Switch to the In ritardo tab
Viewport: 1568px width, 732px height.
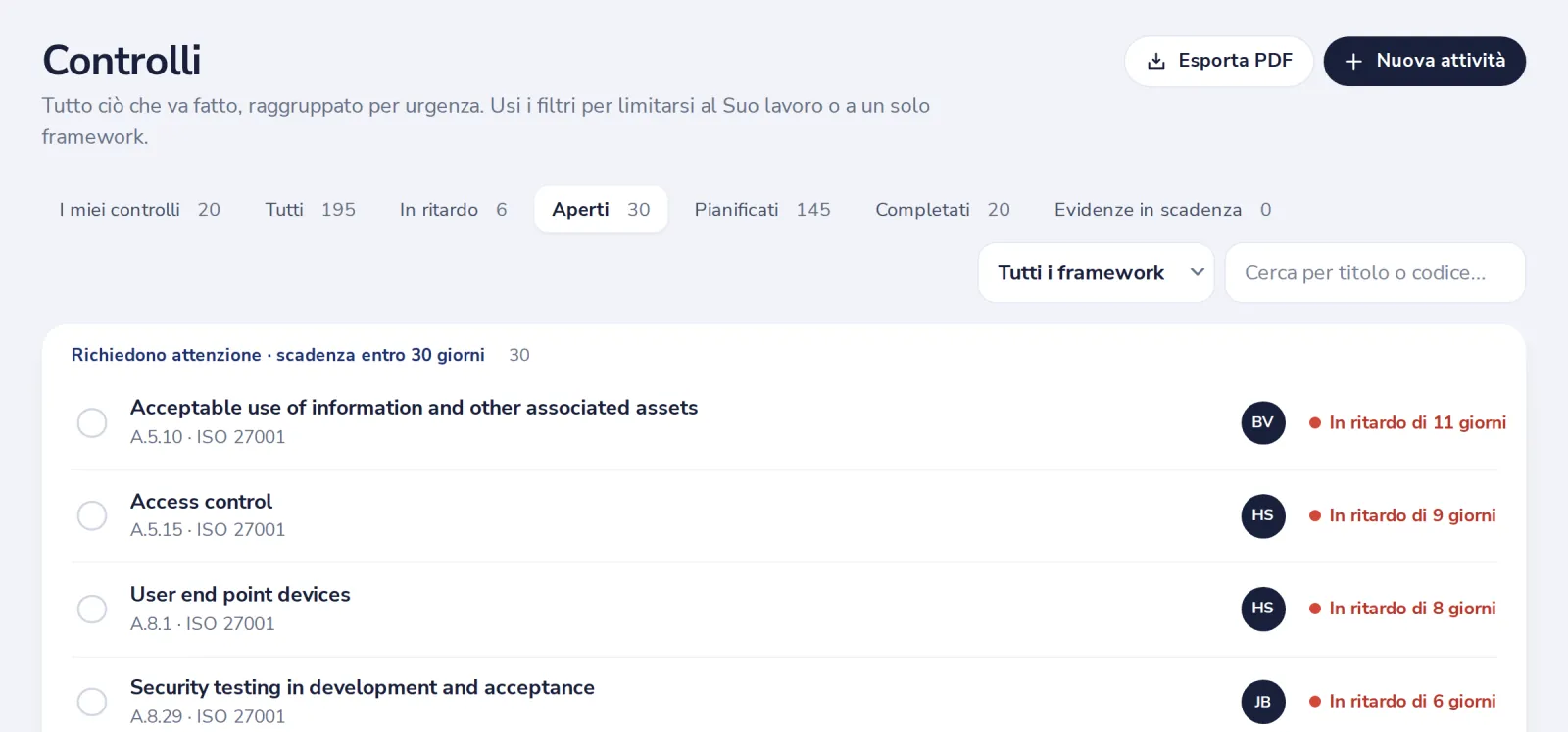click(x=453, y=210)
